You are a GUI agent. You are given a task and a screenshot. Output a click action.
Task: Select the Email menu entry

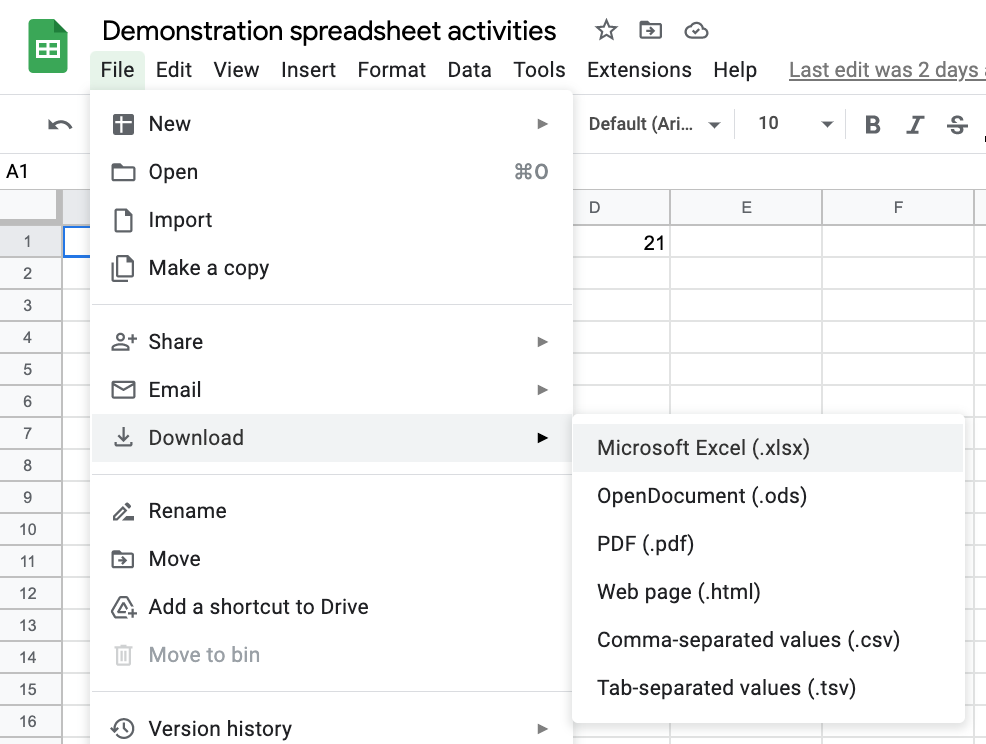pyautogui.click(x=331, y=390)
